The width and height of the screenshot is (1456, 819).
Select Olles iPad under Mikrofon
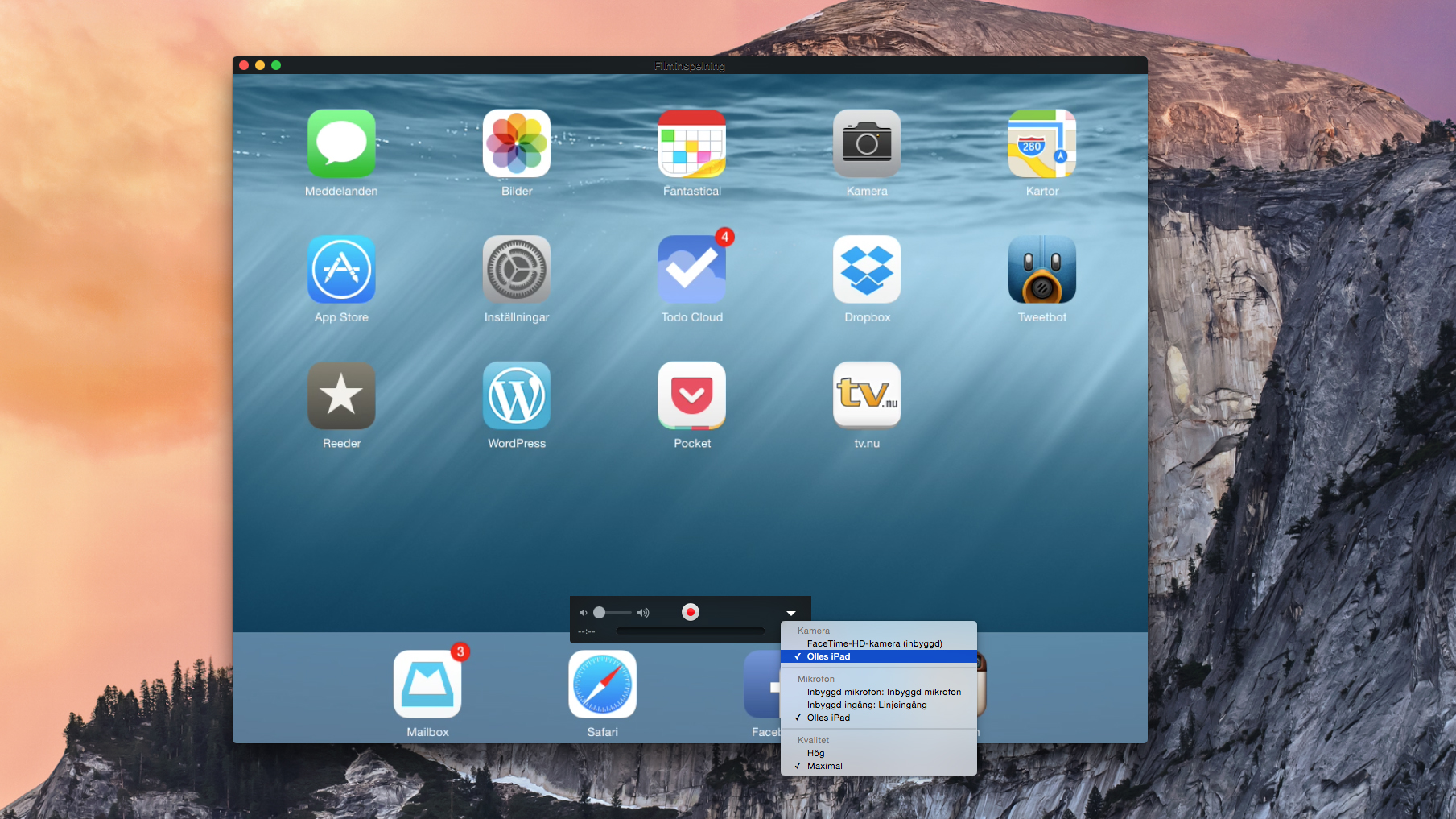(x=879, y=718)
